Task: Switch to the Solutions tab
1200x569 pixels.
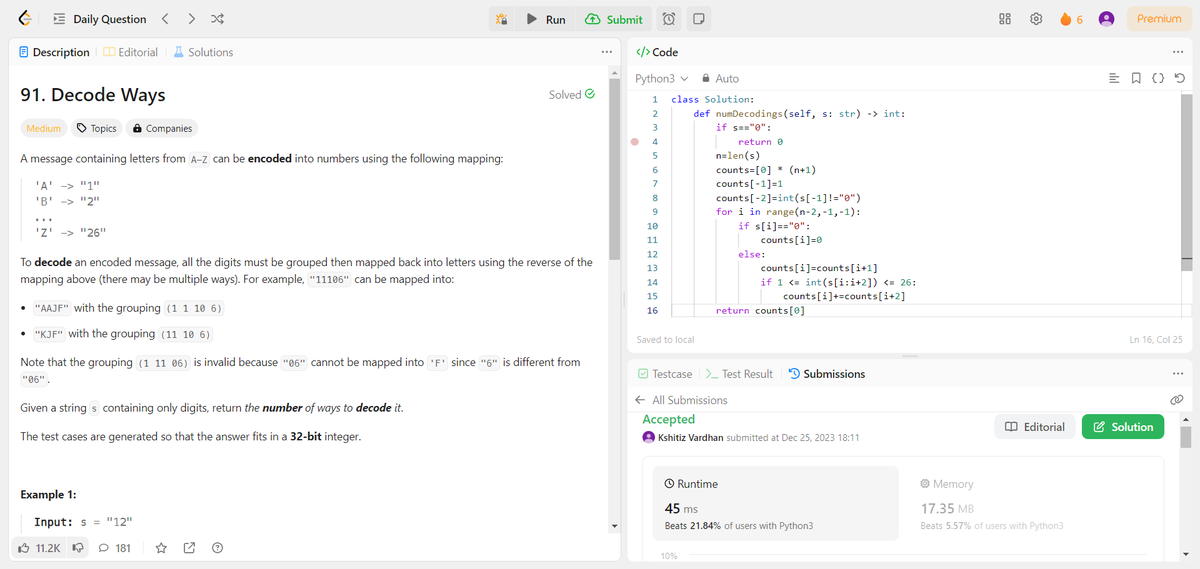Action: [x=203, y=52]
